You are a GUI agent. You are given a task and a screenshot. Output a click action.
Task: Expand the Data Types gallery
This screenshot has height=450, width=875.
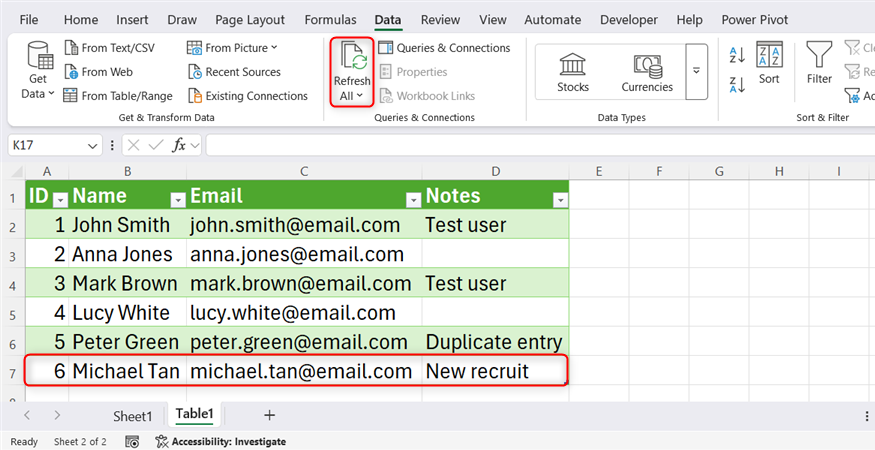(696, 71)
